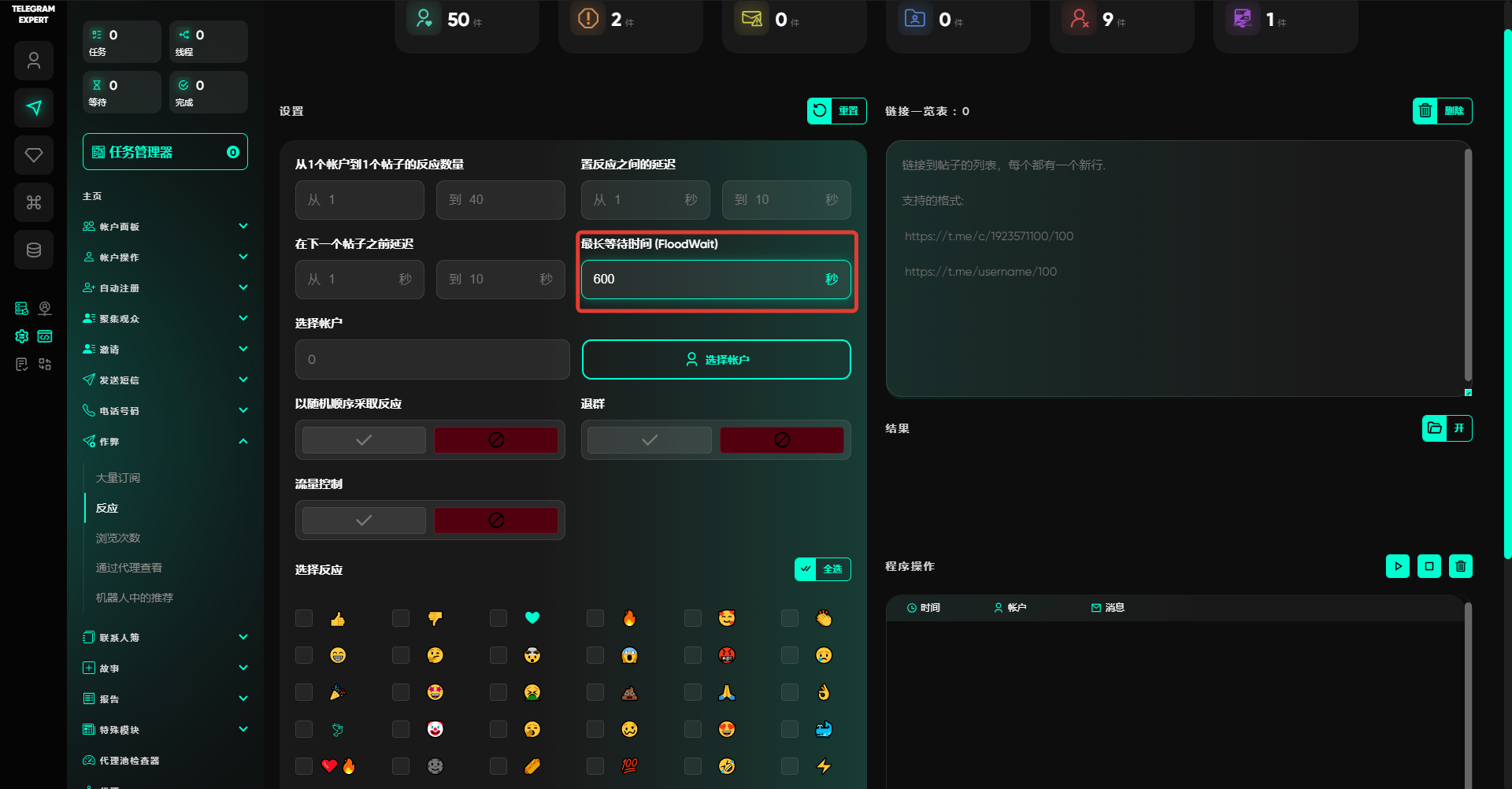Open the database icon in left sidebar
The height and width of the screenshot is (789, 1512).
point(34,250)
